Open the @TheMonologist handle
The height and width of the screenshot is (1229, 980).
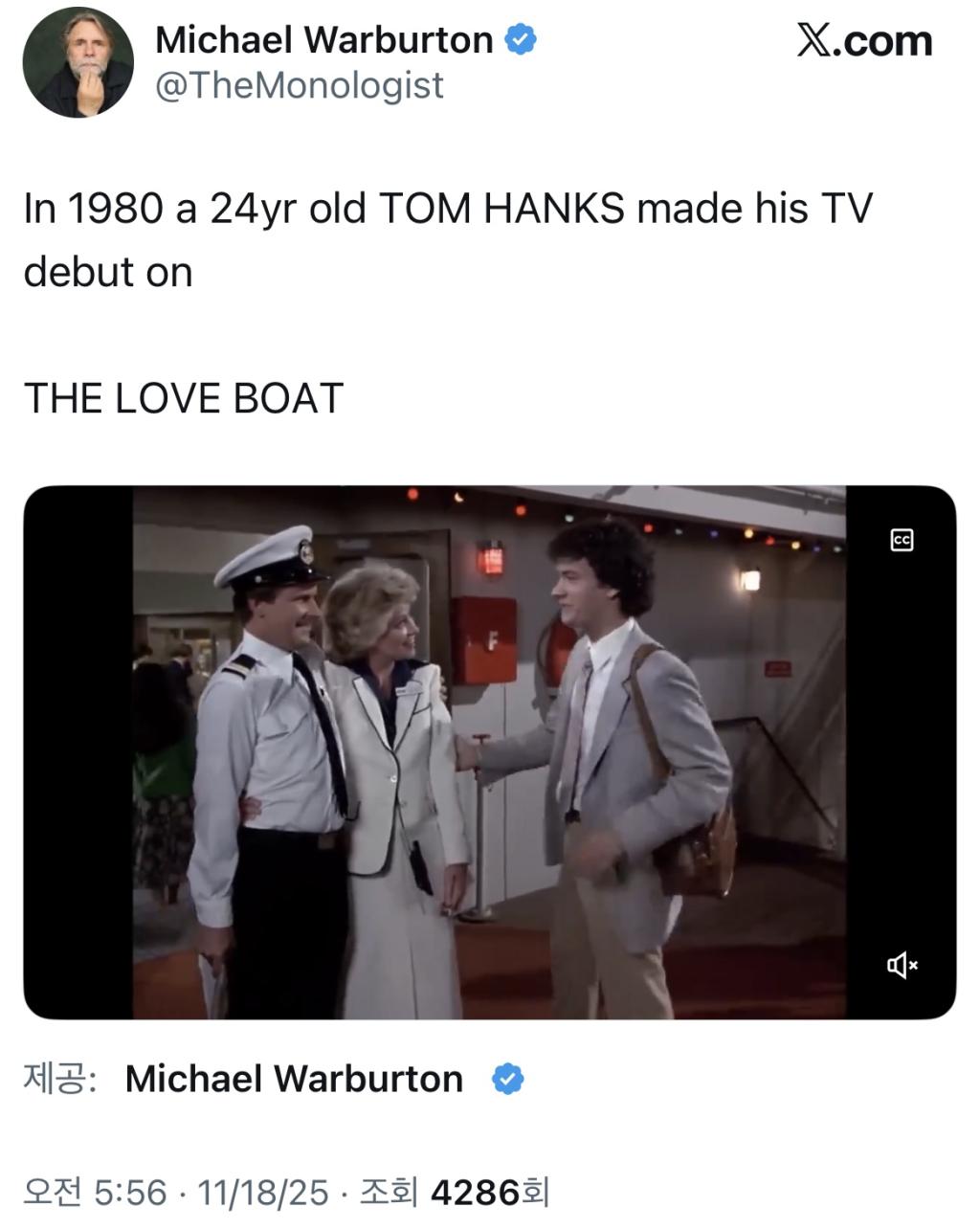point(299,86)
